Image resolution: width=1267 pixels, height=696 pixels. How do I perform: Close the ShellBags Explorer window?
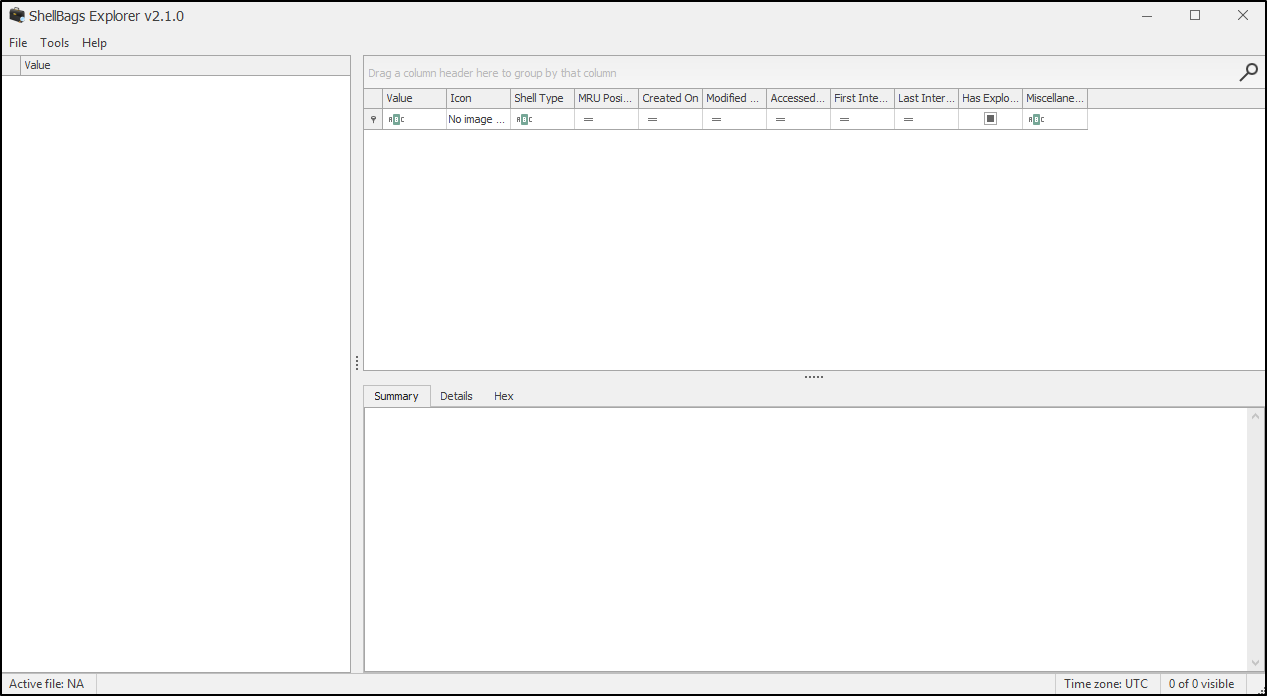[x=1242, y=16]
